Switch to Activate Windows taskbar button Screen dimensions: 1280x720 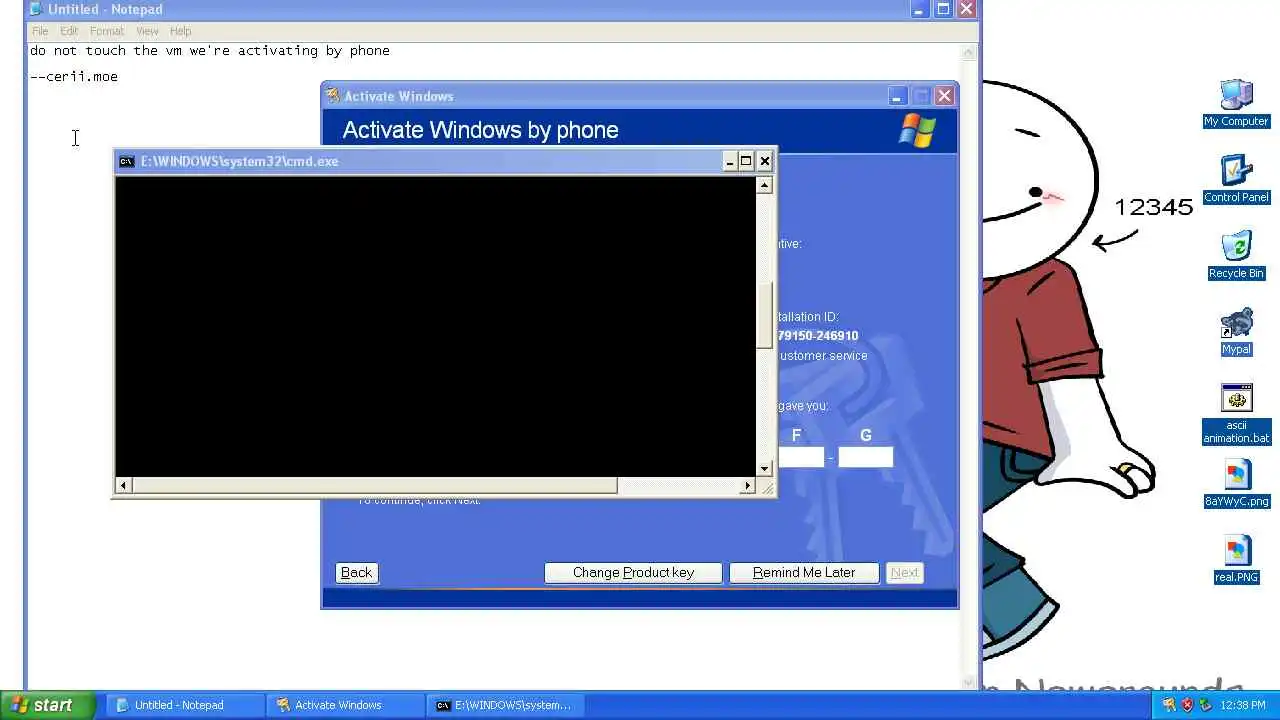(x=346, y=705)
